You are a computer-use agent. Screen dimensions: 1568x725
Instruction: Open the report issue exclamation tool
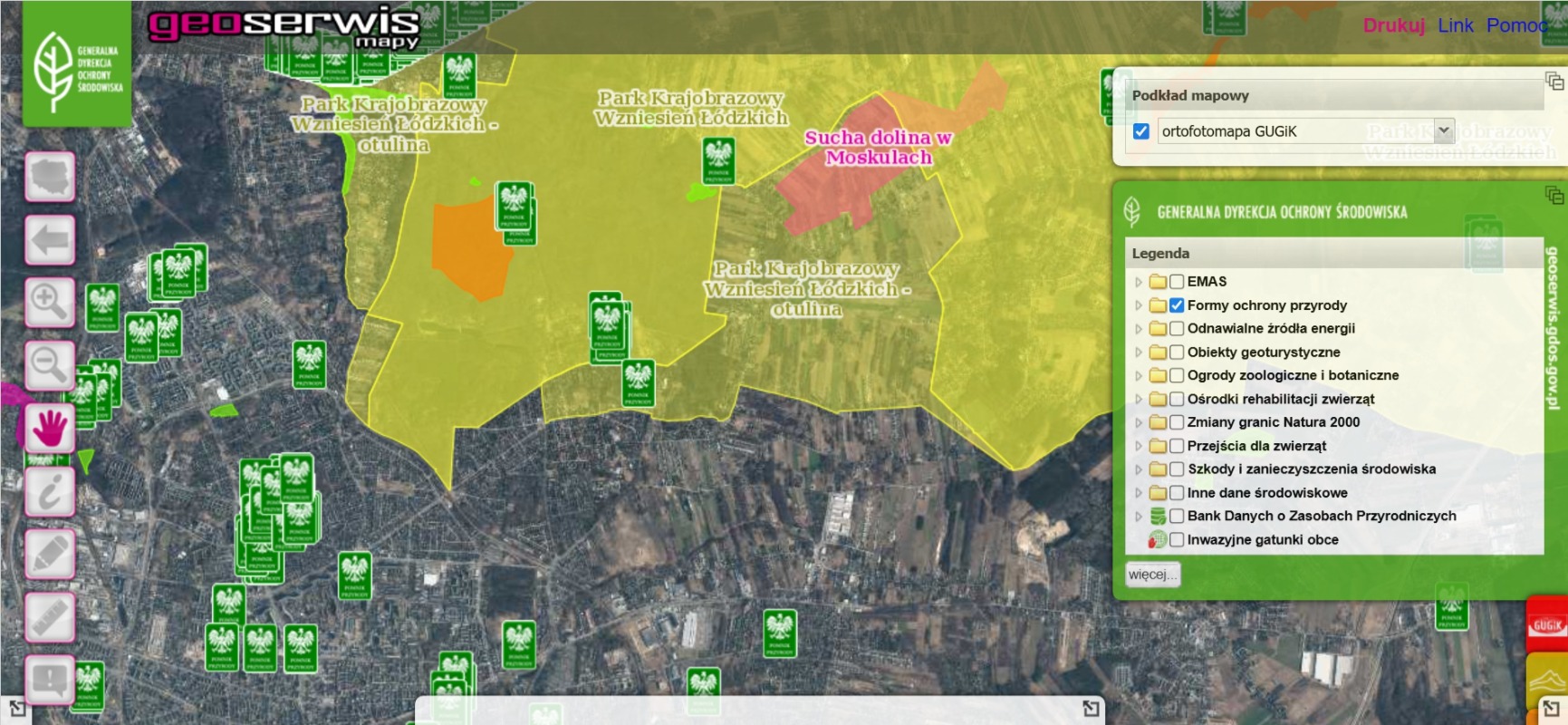point(50,680)
